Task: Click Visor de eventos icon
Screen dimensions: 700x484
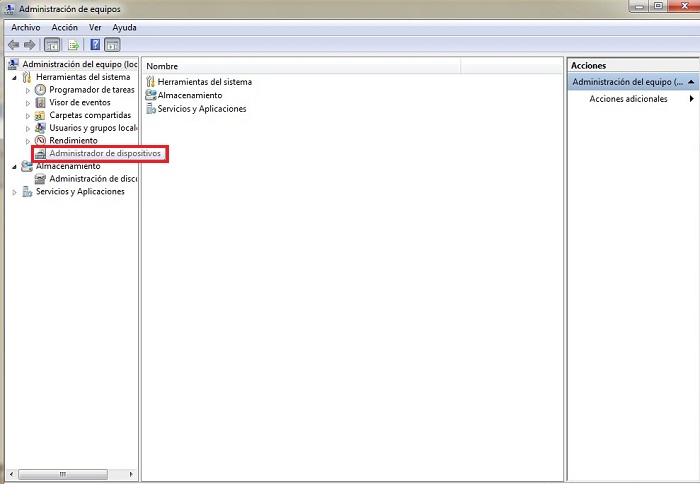Action: point(40,103)
